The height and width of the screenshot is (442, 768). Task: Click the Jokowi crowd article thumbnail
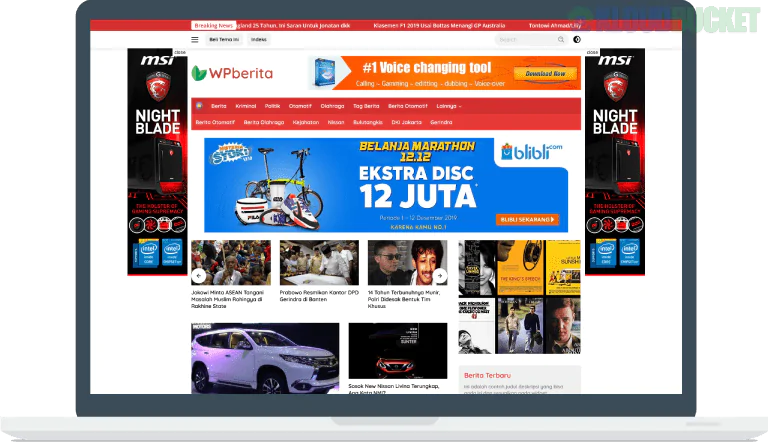[x=231, y=263]
